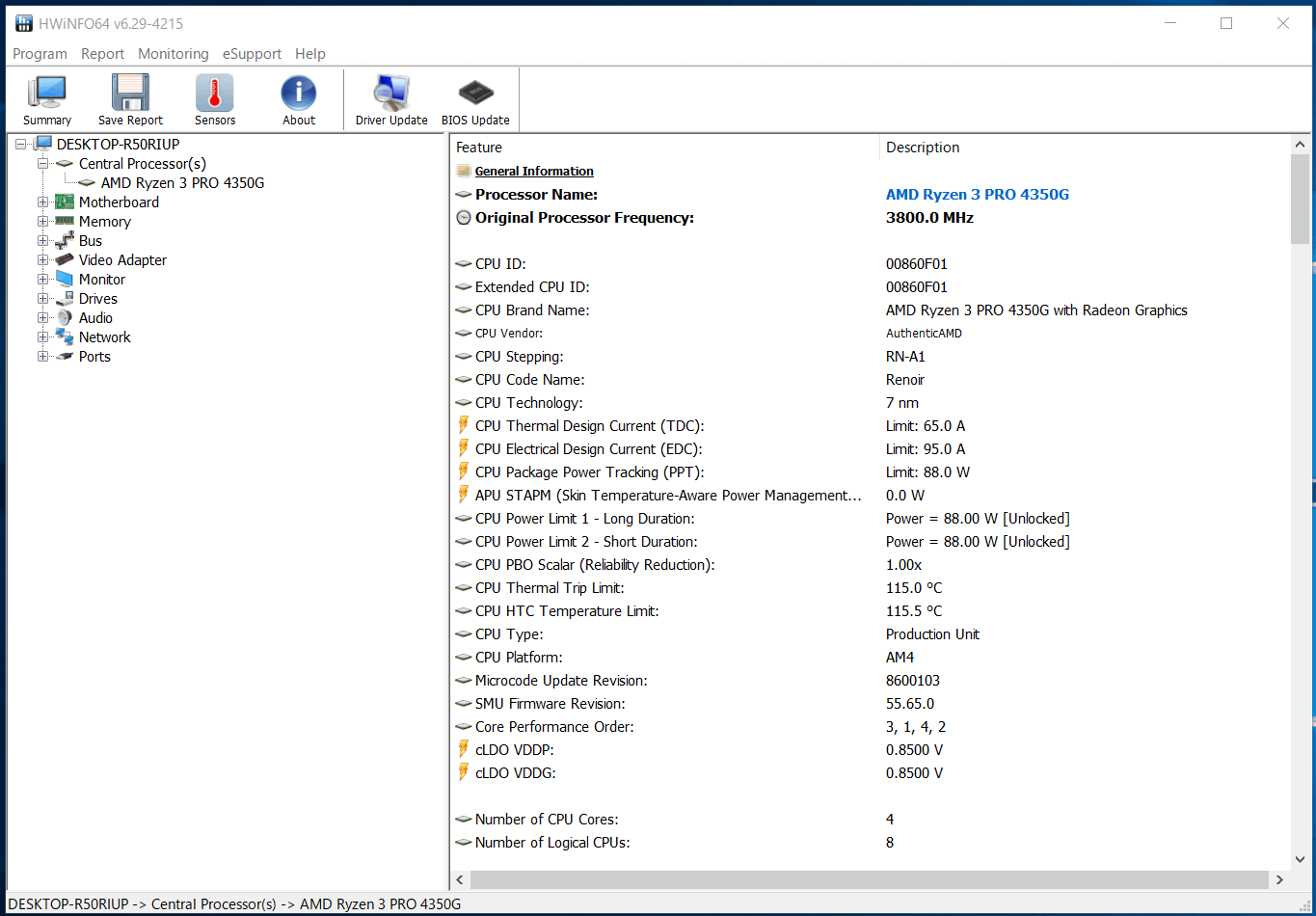Click the clock icon beside Original Processor Frequency

[464, 217]
